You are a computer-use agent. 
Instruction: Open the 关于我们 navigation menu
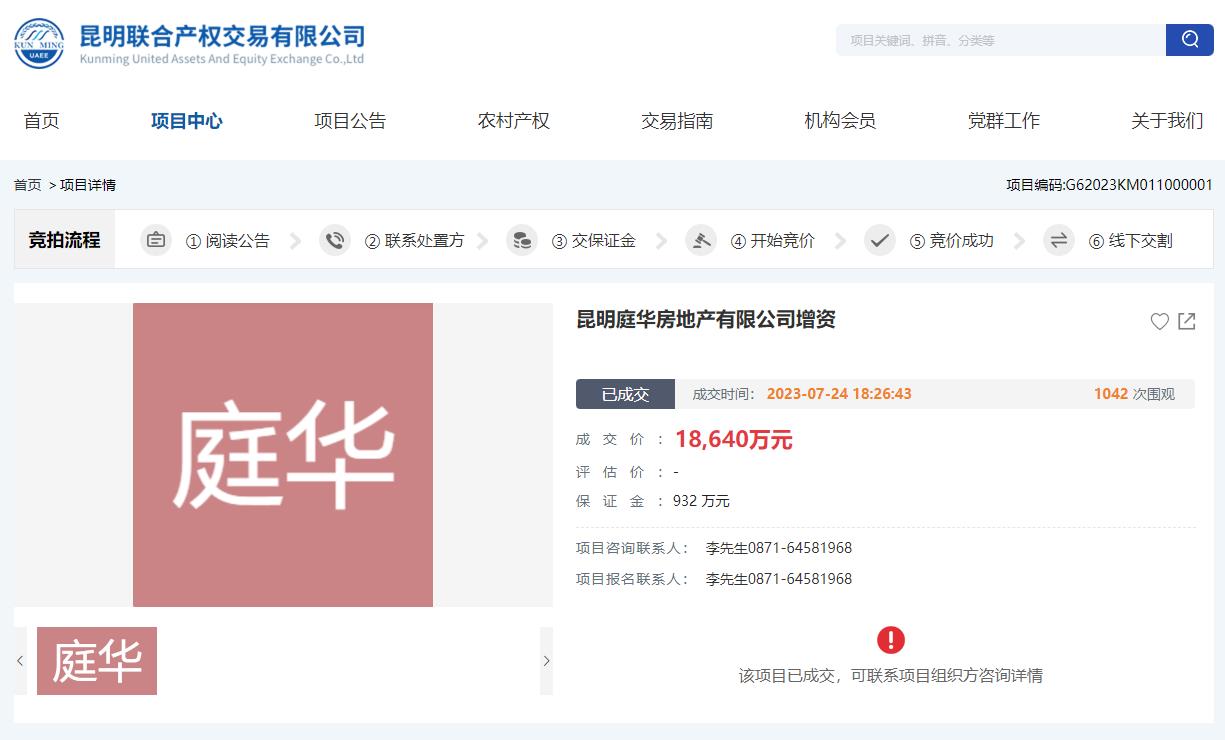[x=1167, y=121]
